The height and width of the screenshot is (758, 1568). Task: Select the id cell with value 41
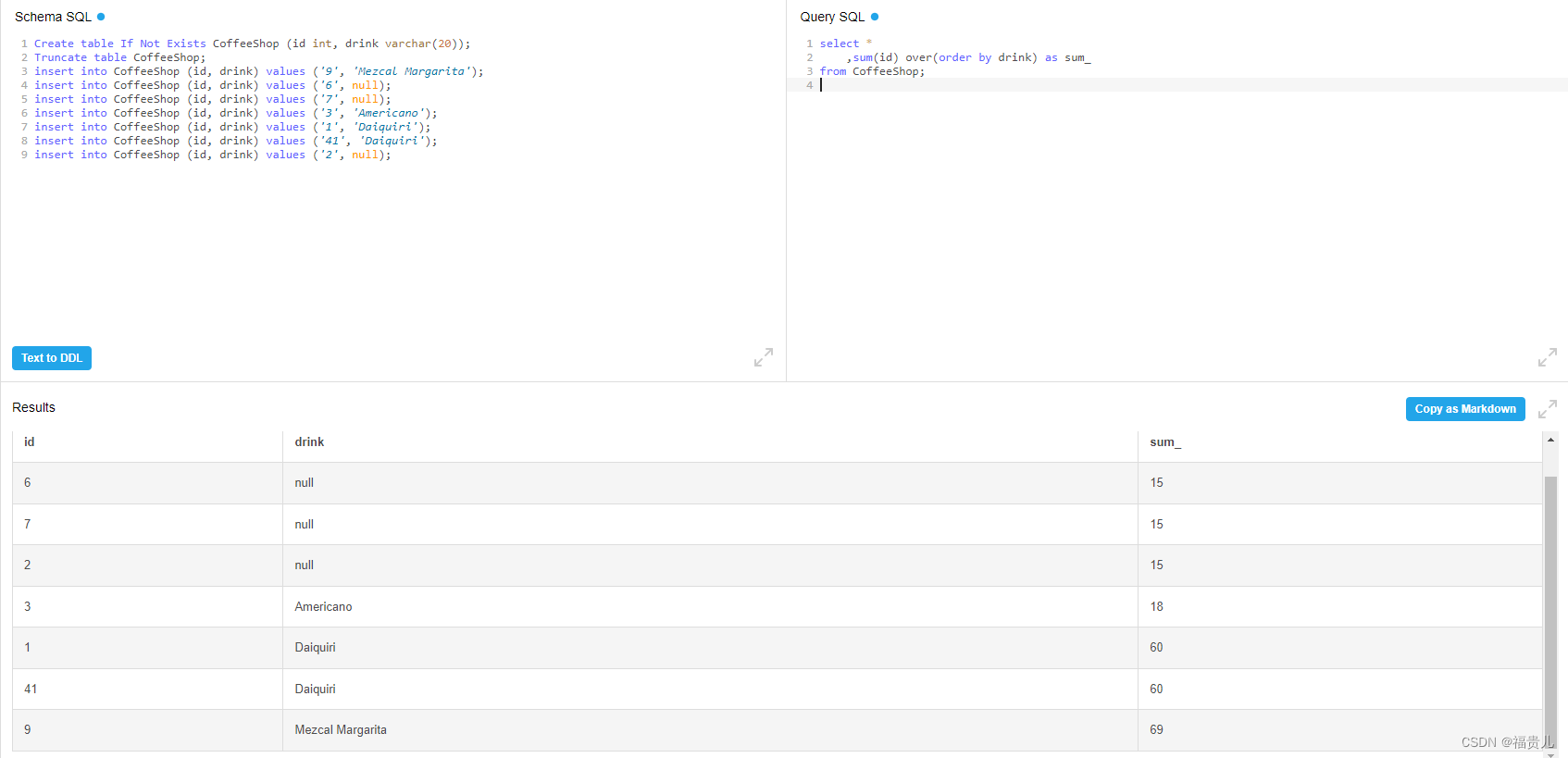point(147,689)
